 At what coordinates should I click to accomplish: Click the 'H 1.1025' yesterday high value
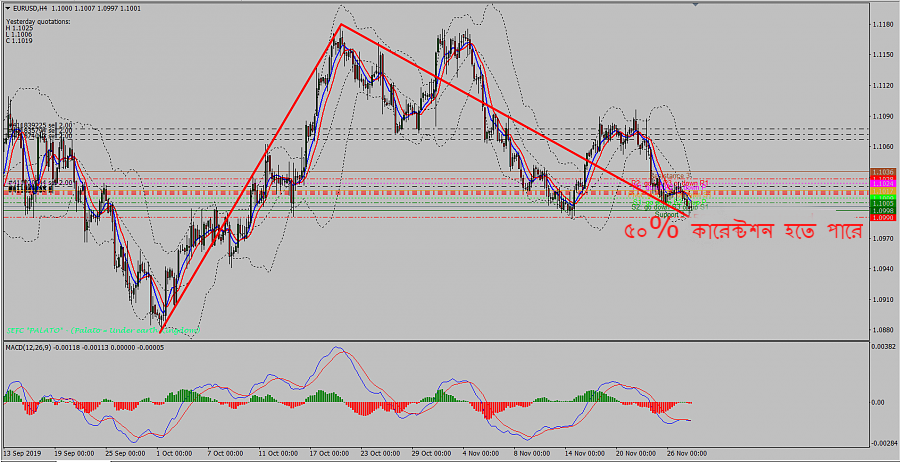click(x=20, y=28)
